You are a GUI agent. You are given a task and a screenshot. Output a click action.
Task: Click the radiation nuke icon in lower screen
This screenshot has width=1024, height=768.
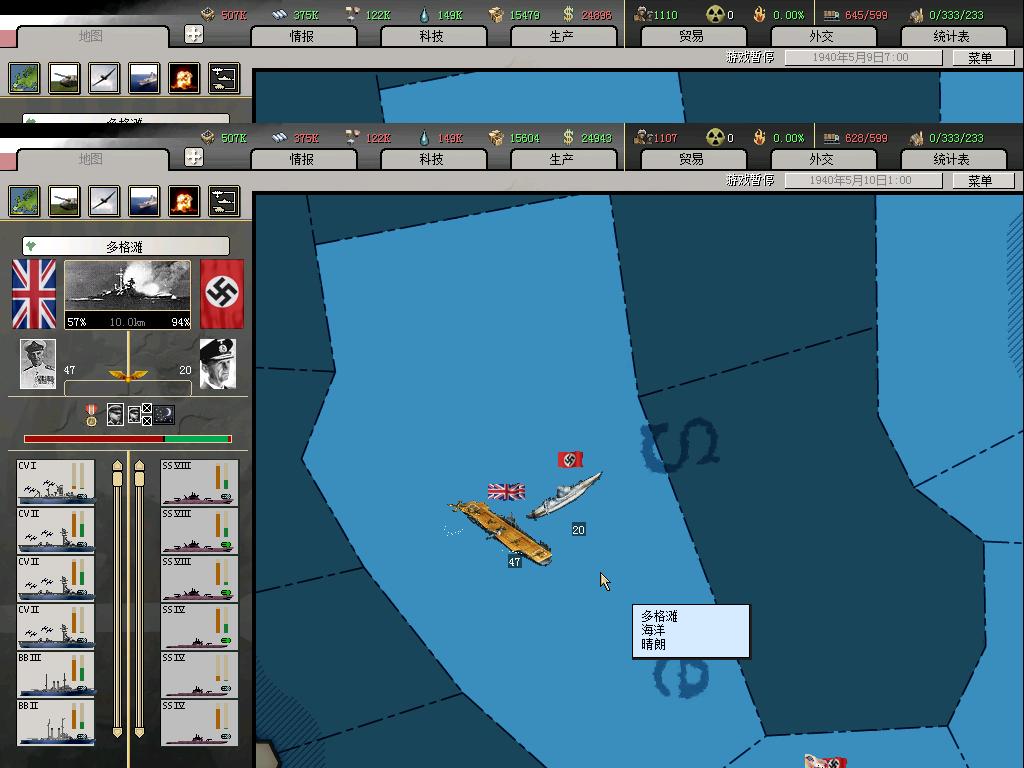(x=715, y=138)
